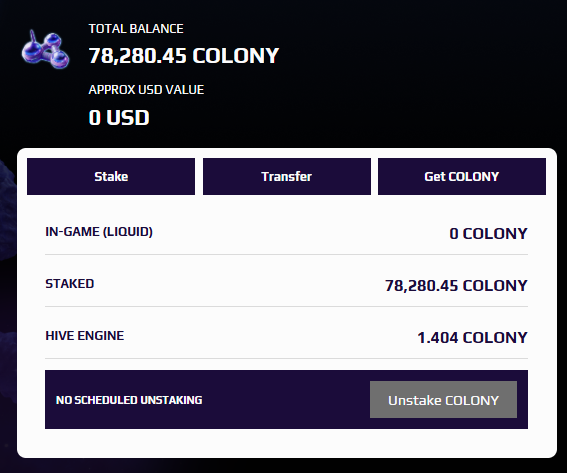Image resolution: width=567 pixels, height=473 pixels.
Task: Click the divider line below the IN-GAME row
Action: 286,255
